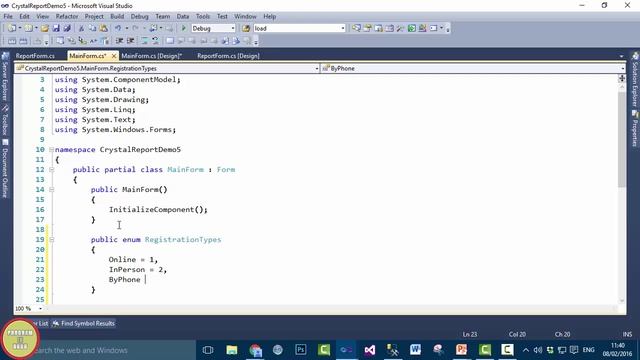Collapse the RegistrationTypes enum outline block
The image size is (640, 360).
point(51,240)
